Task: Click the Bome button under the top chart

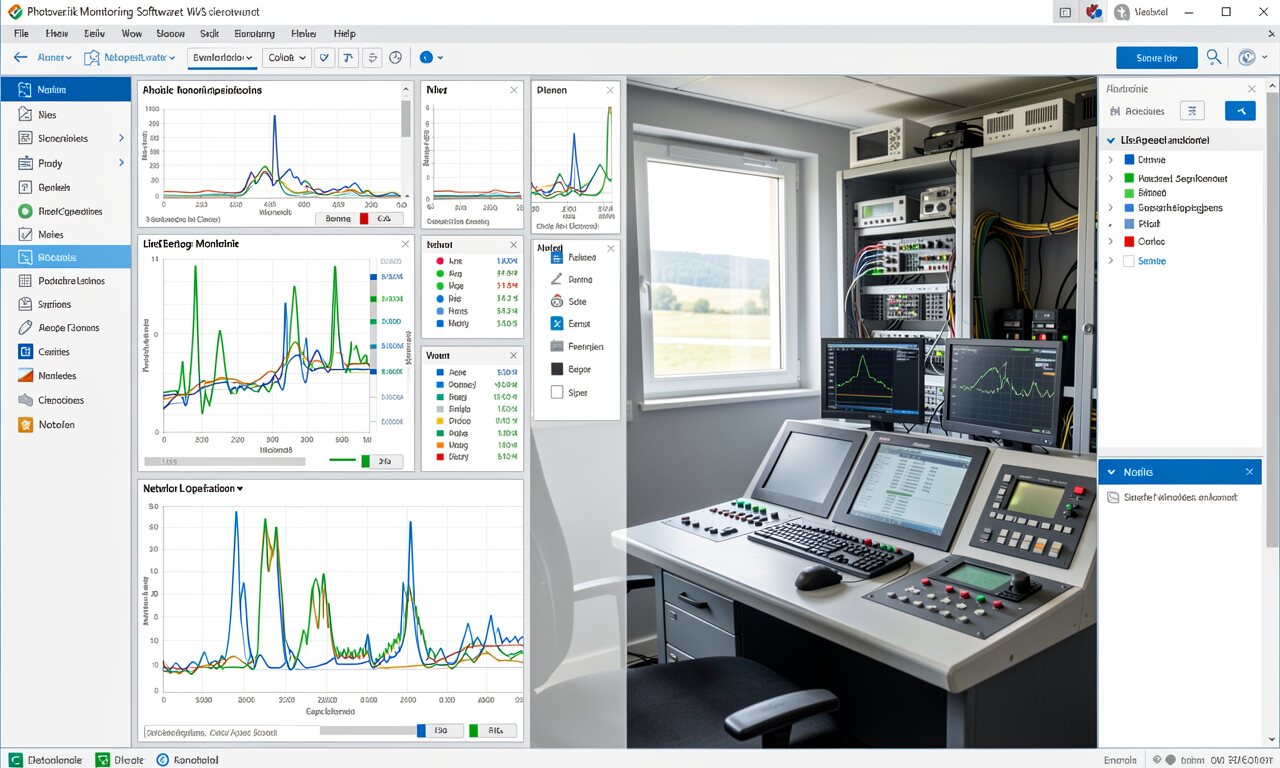Action: 337,218
